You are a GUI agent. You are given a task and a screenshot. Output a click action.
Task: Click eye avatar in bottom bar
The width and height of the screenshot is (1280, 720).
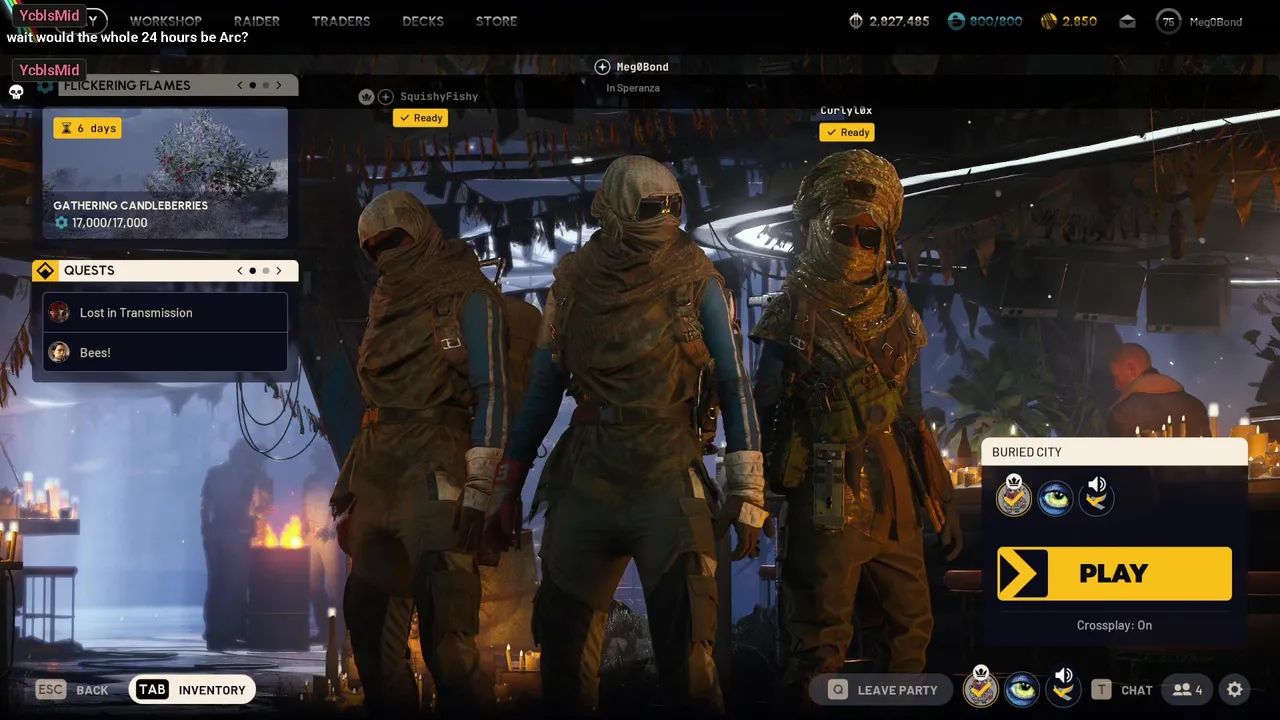(1022, 689)
